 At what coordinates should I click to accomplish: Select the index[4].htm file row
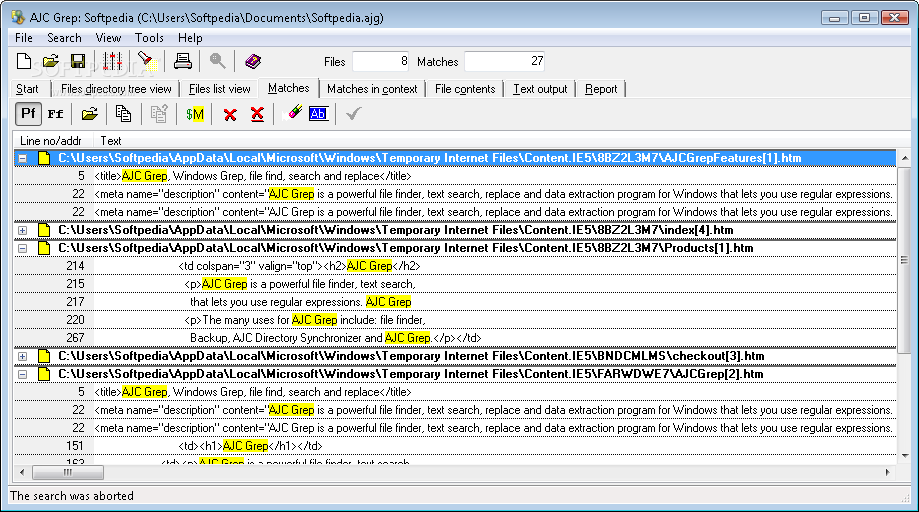click(455, 230)
